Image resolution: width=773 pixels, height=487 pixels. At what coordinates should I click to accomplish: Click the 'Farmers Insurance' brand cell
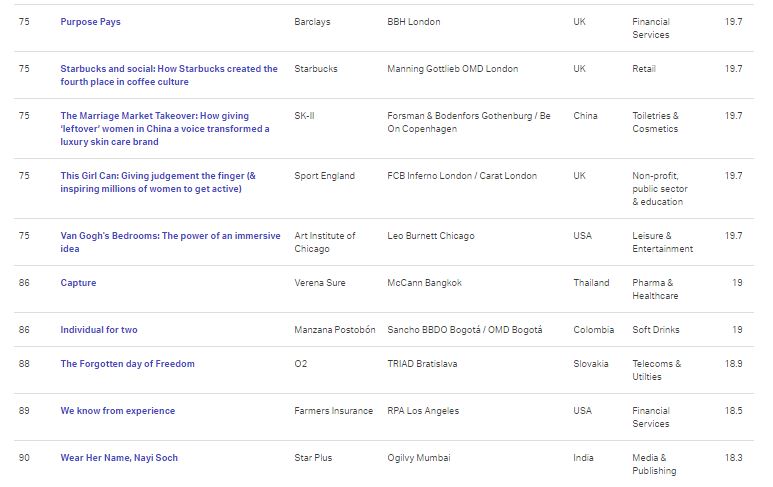tap(333, 411)
